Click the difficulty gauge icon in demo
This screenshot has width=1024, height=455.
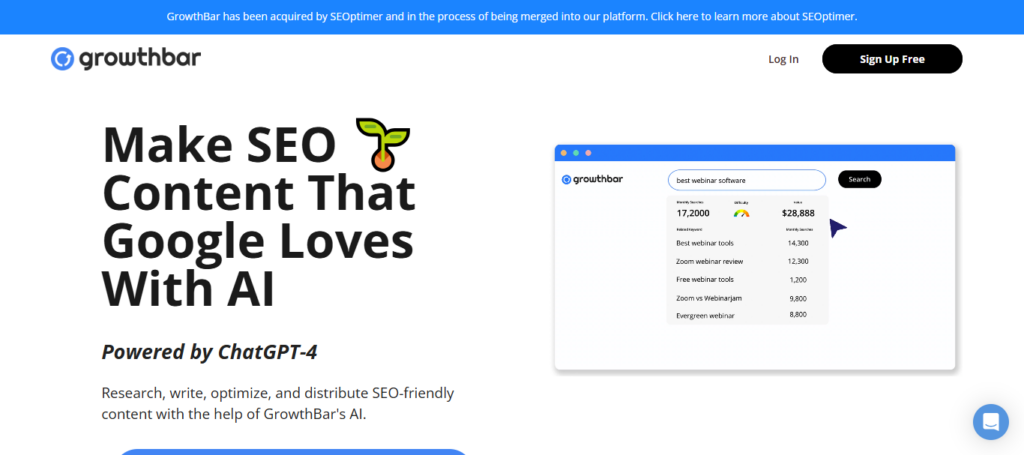tap(741, 213)
